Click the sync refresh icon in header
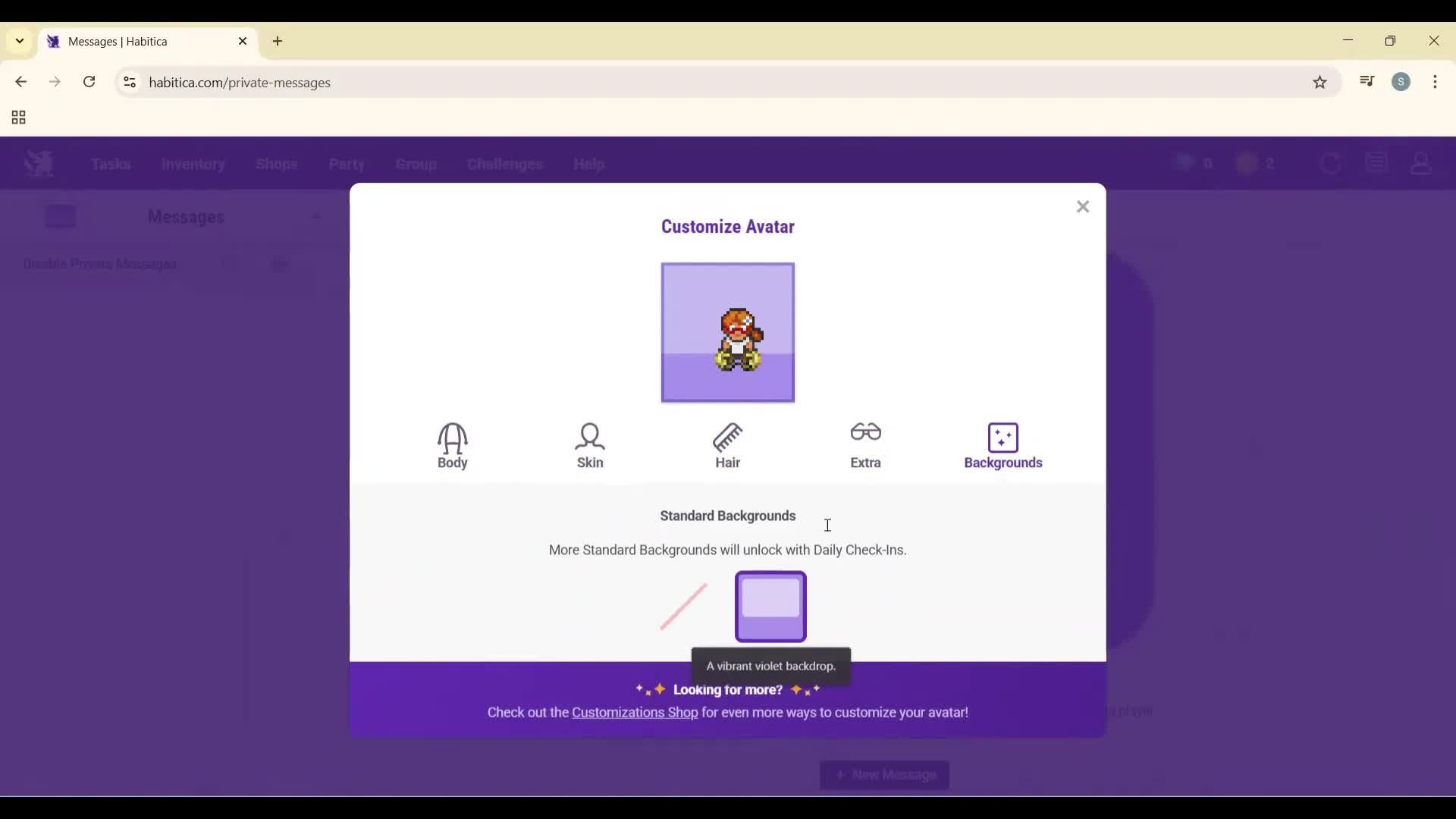This screenshot has width=1456, height=819. (x=1330, y=163)
